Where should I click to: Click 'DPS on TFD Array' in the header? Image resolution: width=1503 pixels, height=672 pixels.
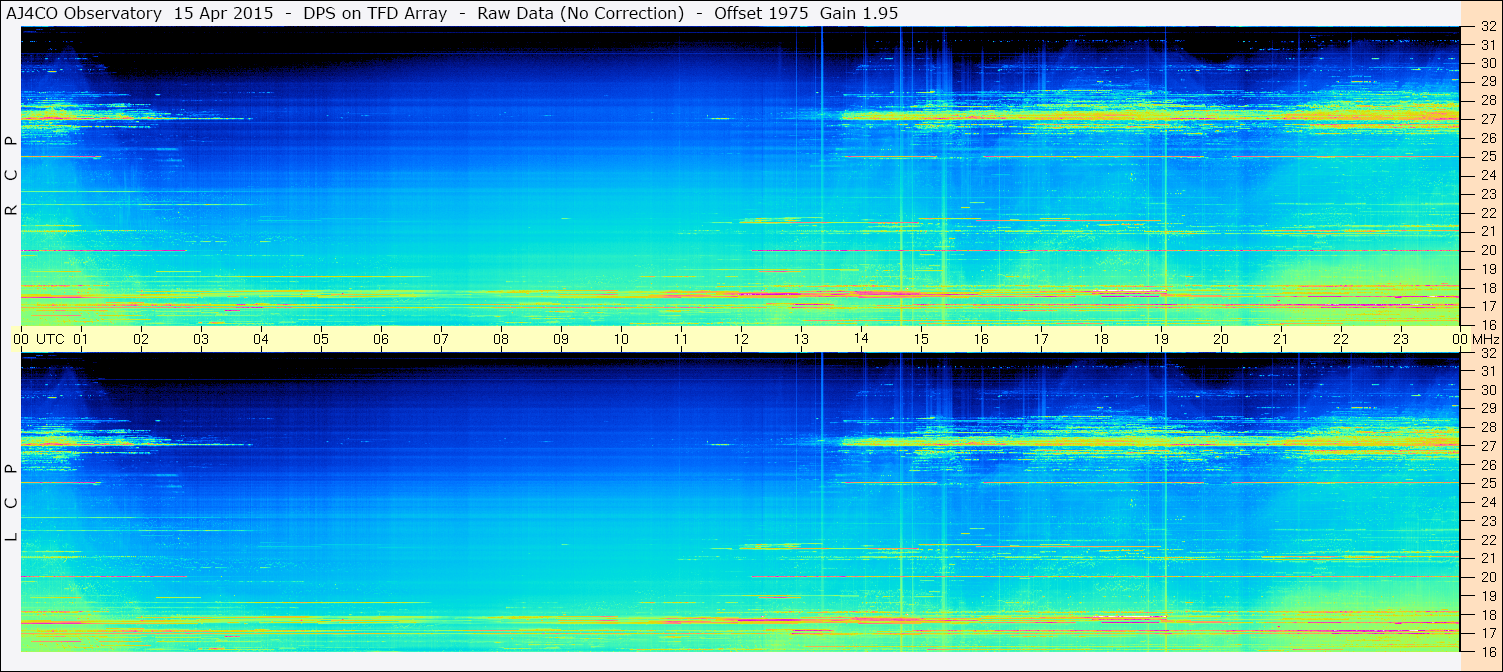[375, 13]
